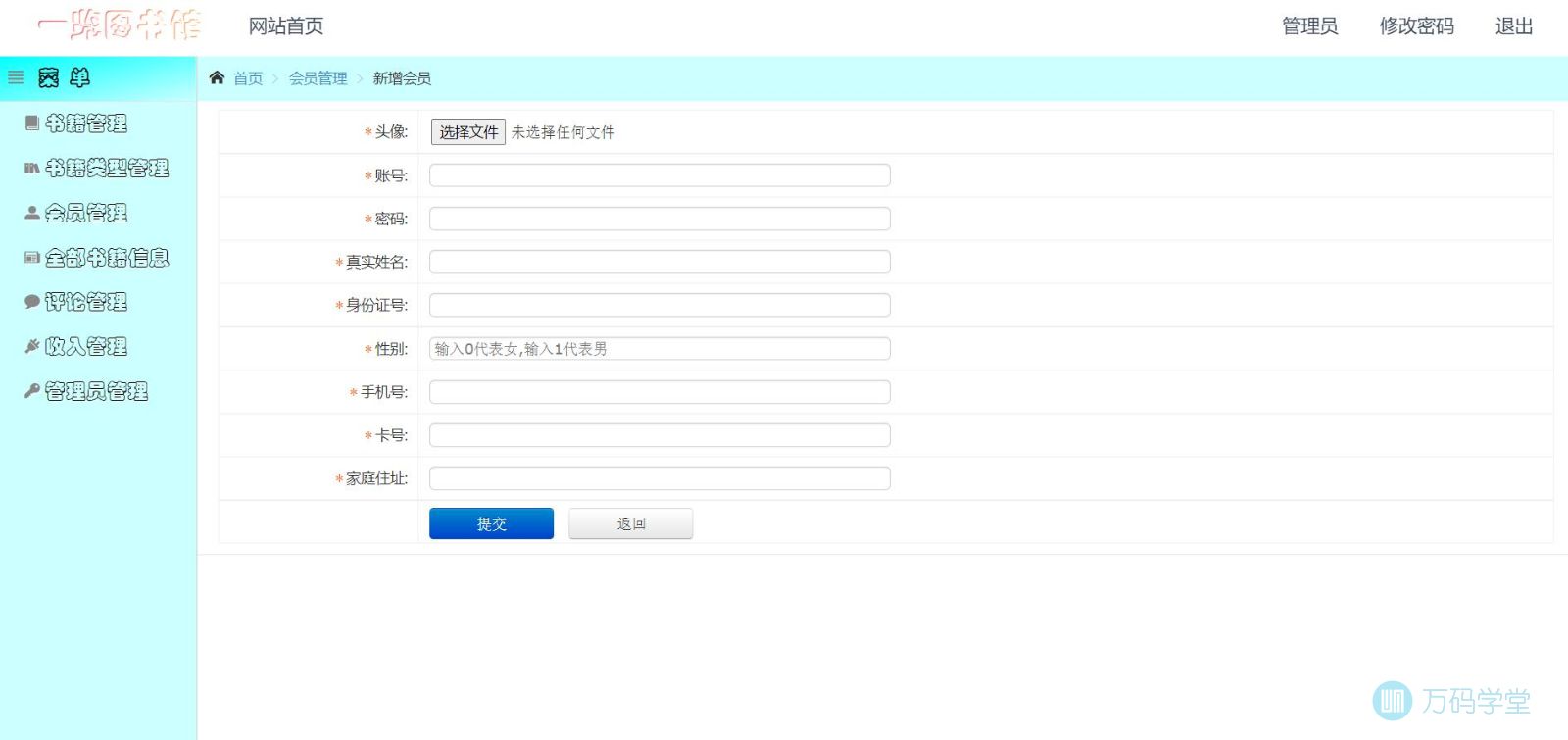Click 会员管理 breadcrumb link
Viewport: 1568px width, 740px height.
click(x=318, y=78)
